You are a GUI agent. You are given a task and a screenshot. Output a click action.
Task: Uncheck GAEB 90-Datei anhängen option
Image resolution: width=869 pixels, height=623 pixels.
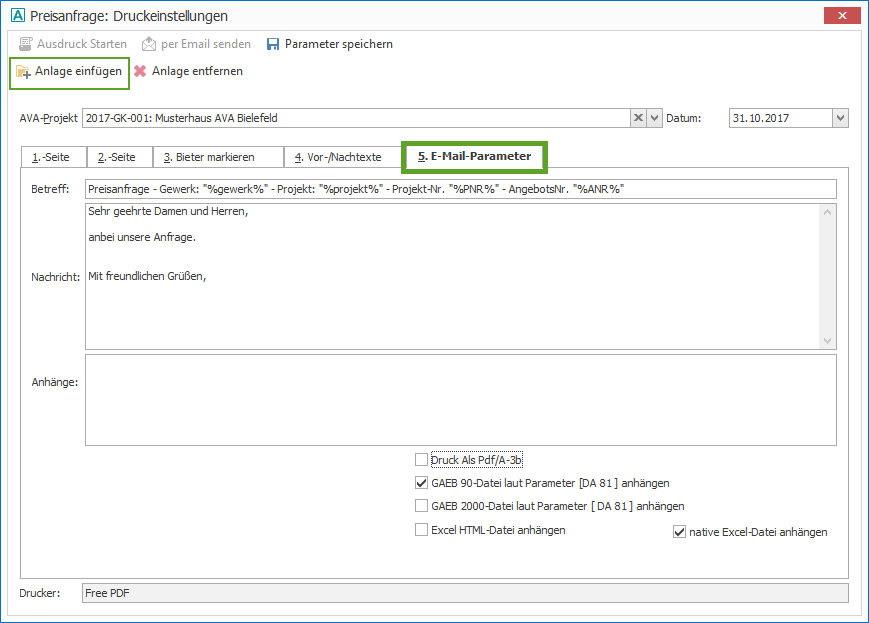click(421, 483)
